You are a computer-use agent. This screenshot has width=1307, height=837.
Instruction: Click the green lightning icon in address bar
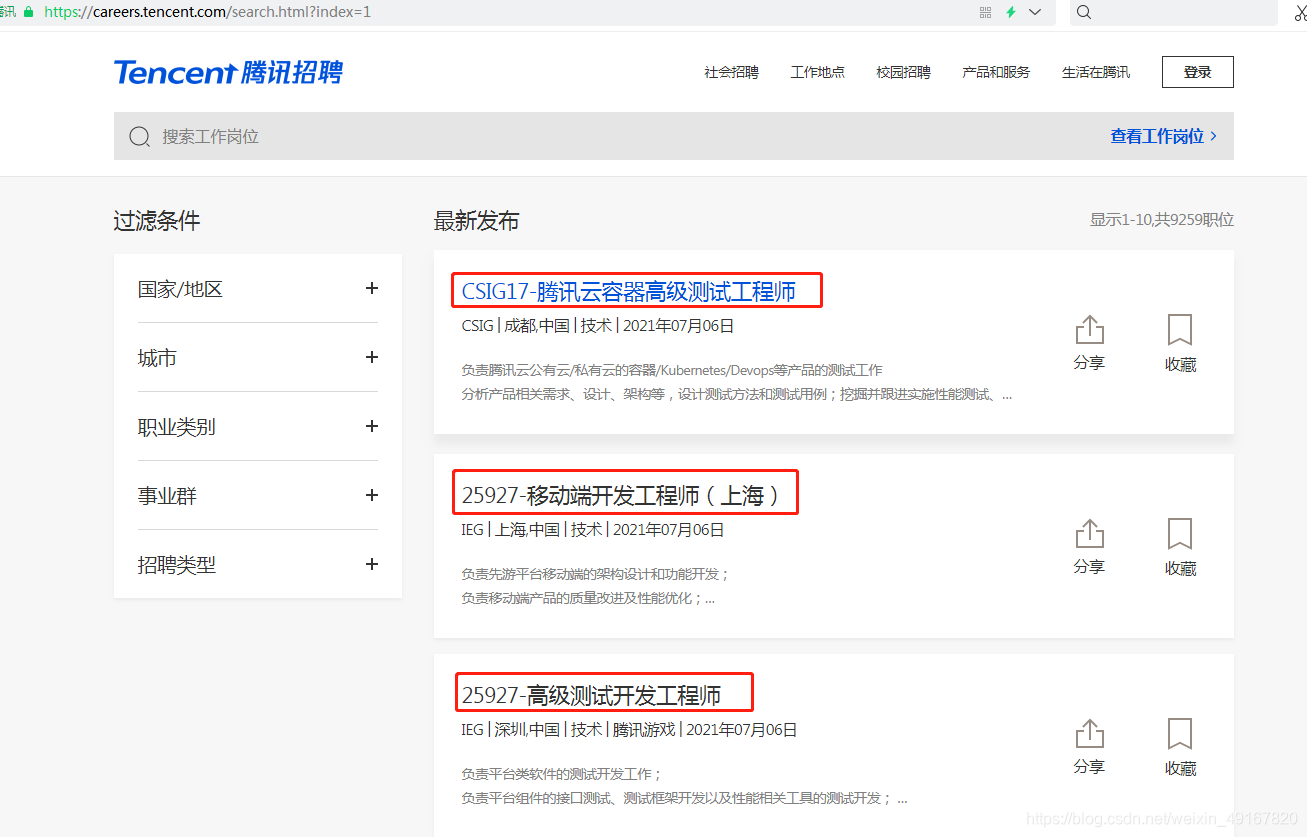(1011, 12)
